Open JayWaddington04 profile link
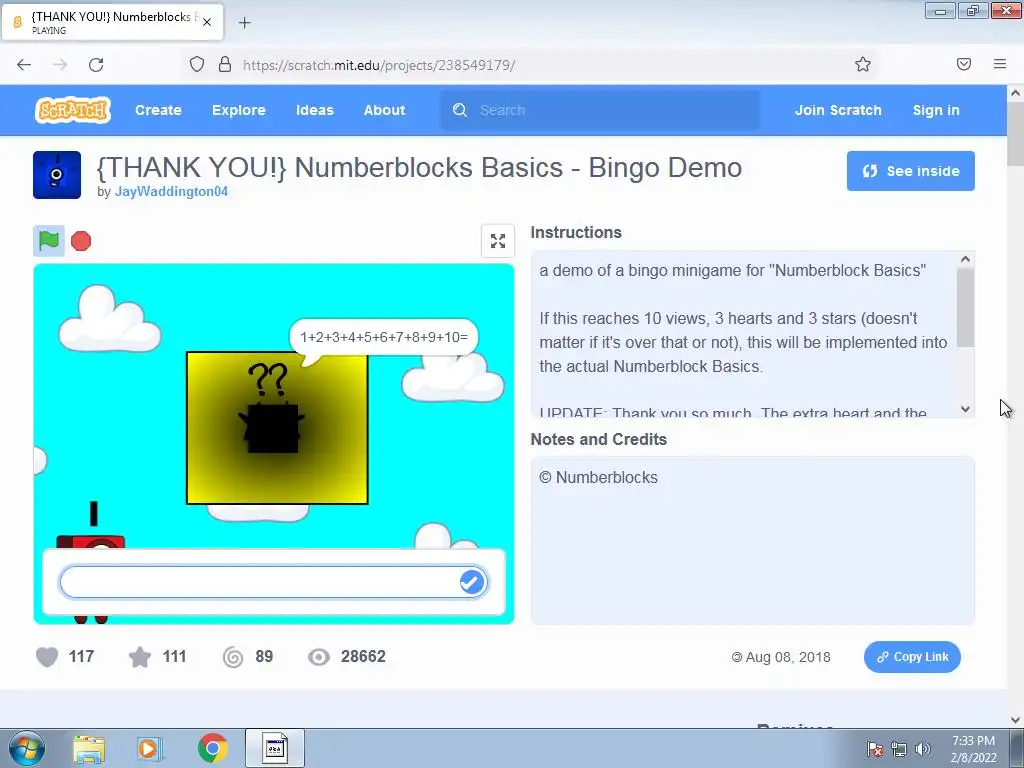1024x768 pixels. point(171,191)
